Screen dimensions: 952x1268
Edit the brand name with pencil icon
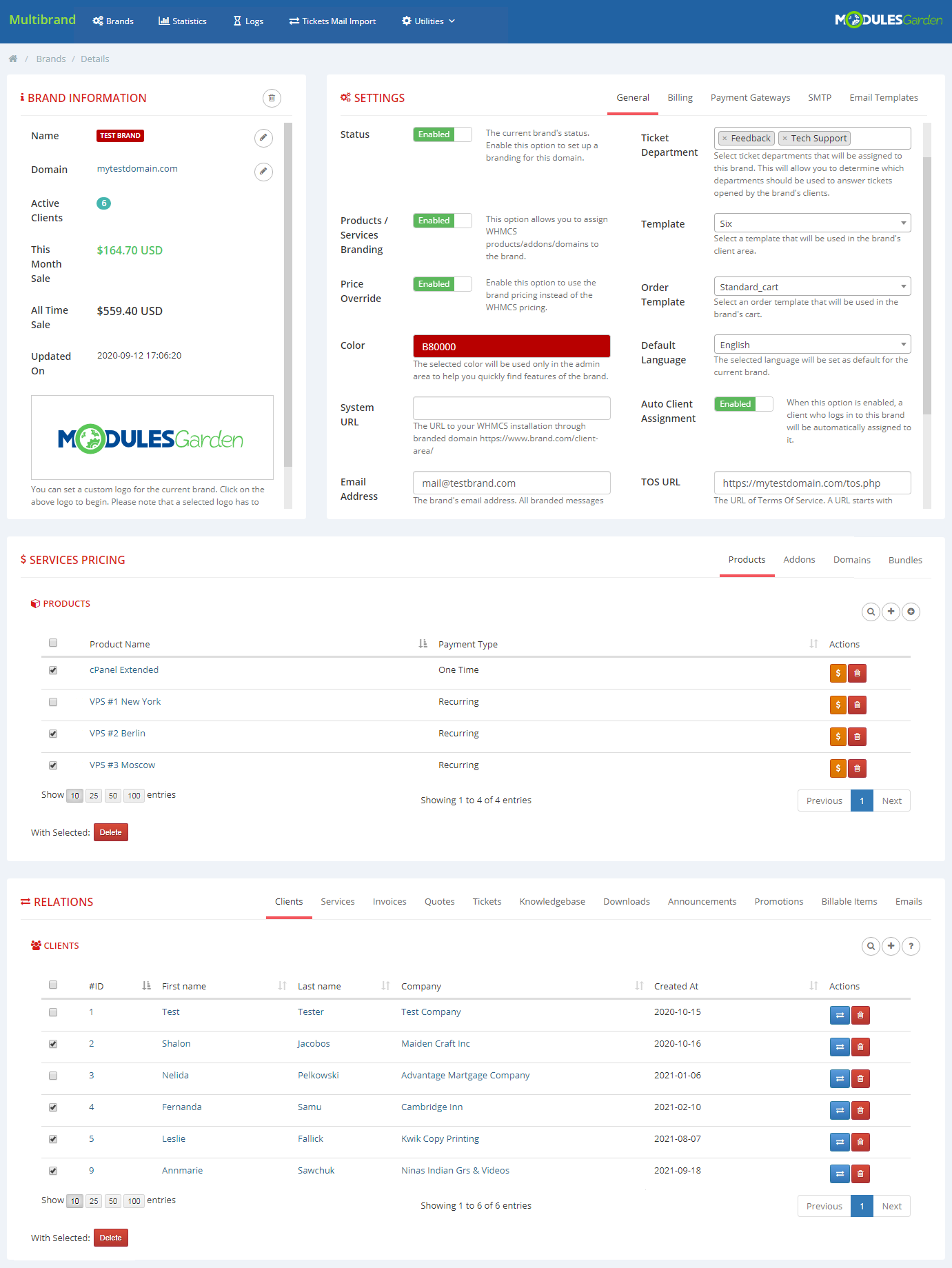[263, 138]
